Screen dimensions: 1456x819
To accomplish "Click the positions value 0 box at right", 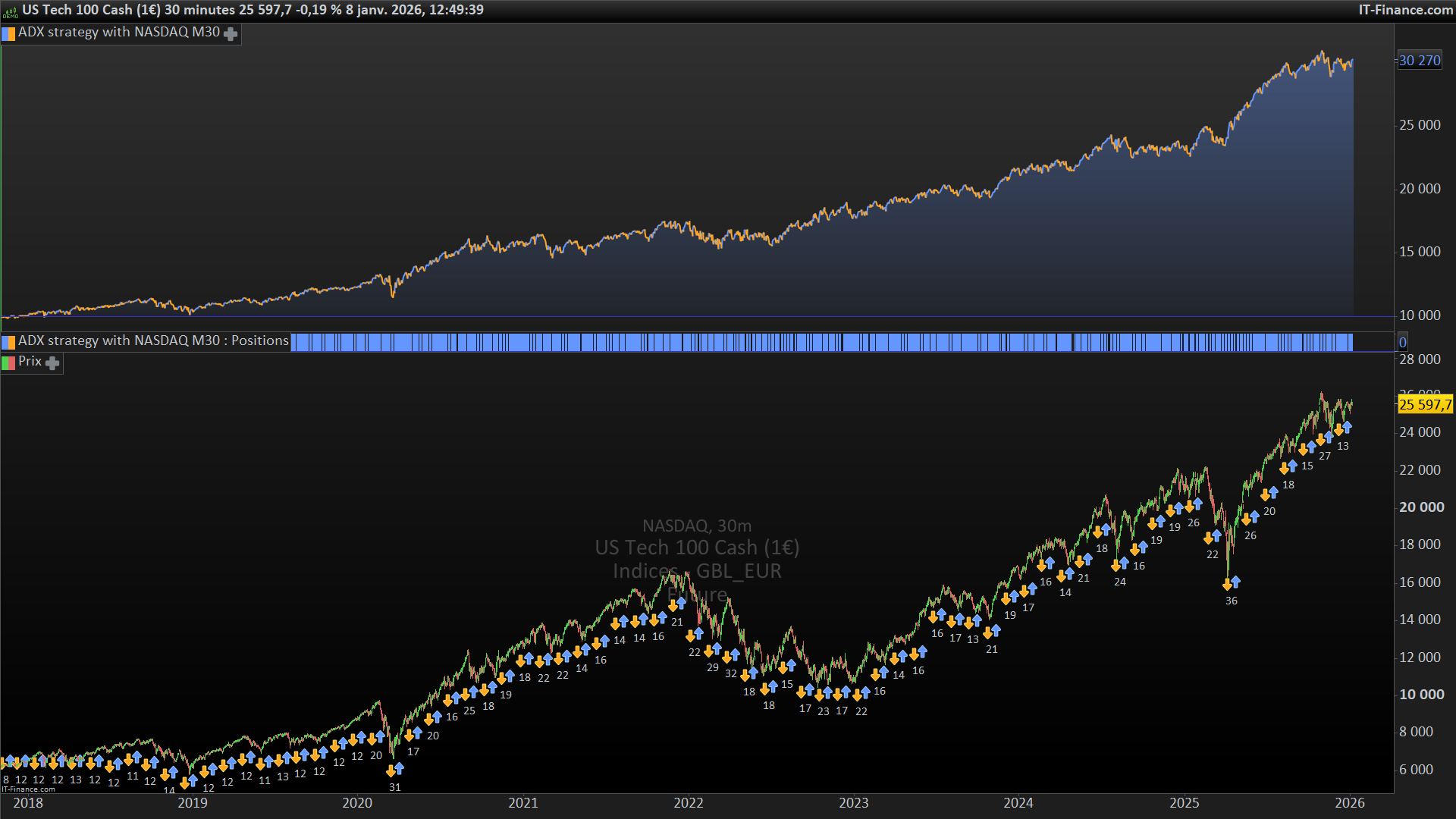I will pos(1402,343).
